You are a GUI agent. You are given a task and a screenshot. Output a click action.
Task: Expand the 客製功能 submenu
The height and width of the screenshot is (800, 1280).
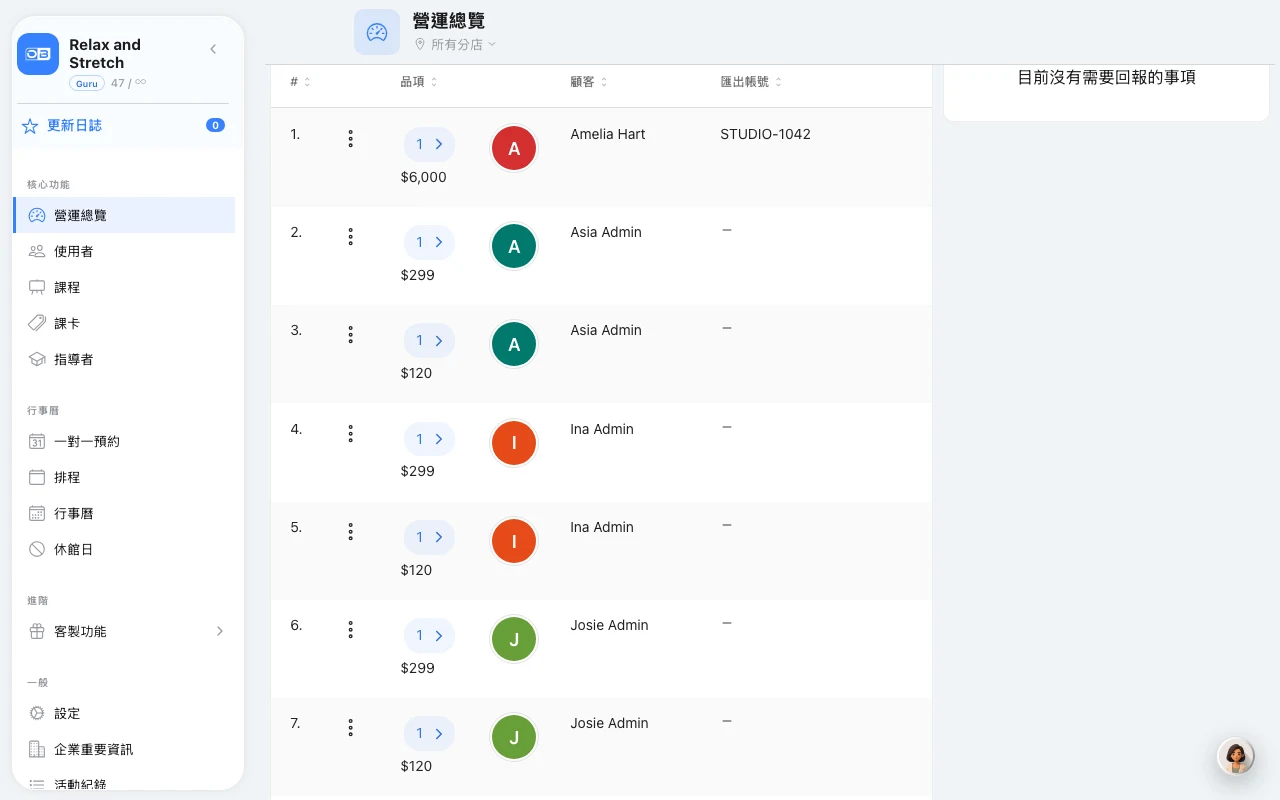coord(124,631)
